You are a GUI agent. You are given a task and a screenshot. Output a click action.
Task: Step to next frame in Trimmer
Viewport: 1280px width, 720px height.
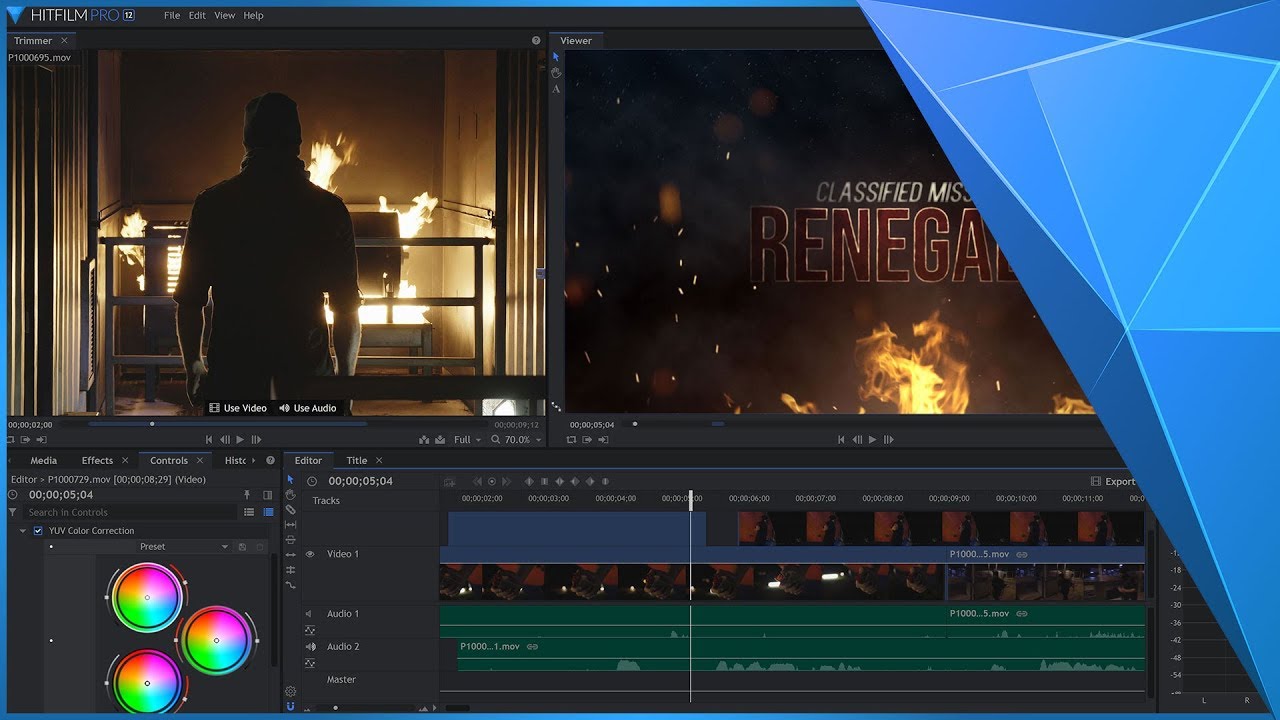tap(256, 439)
